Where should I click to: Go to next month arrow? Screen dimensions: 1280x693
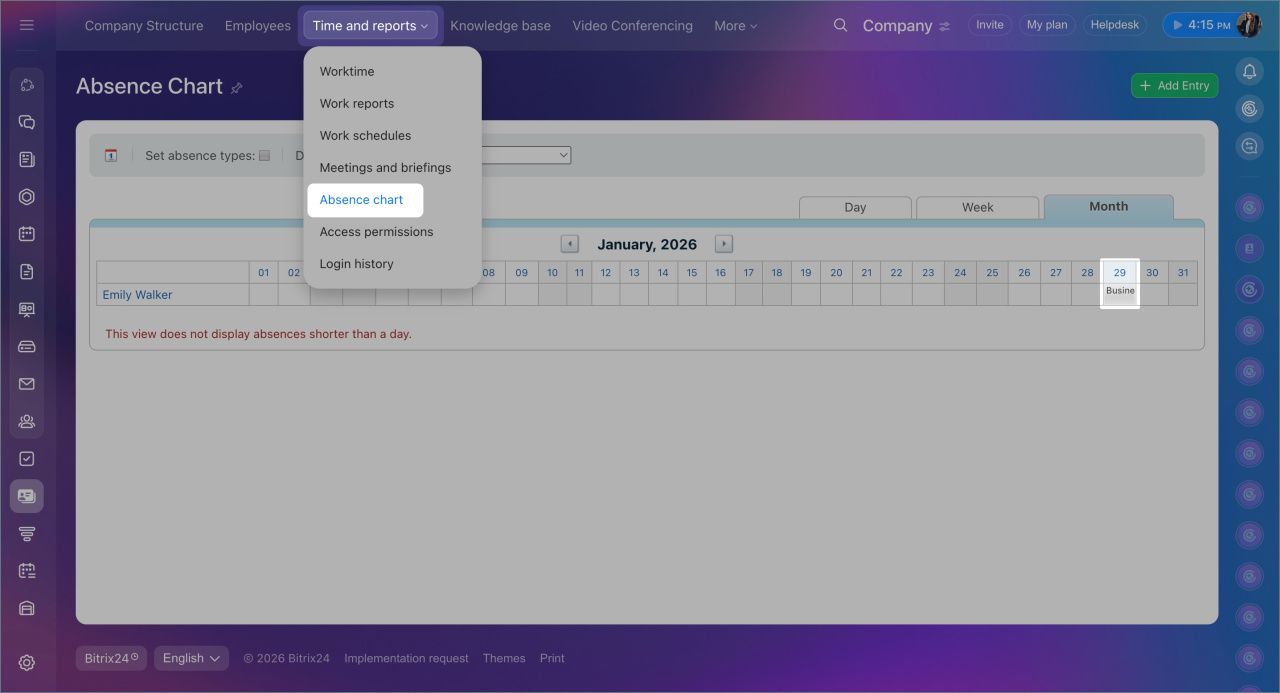pyautogui.click(x=724, y=244)
